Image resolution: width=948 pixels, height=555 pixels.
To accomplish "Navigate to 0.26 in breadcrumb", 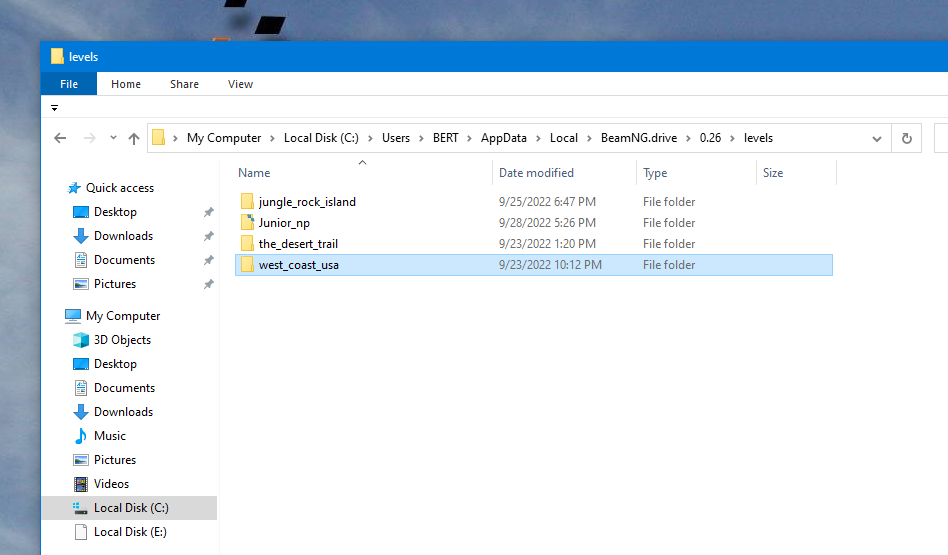I will pos(710,138).
